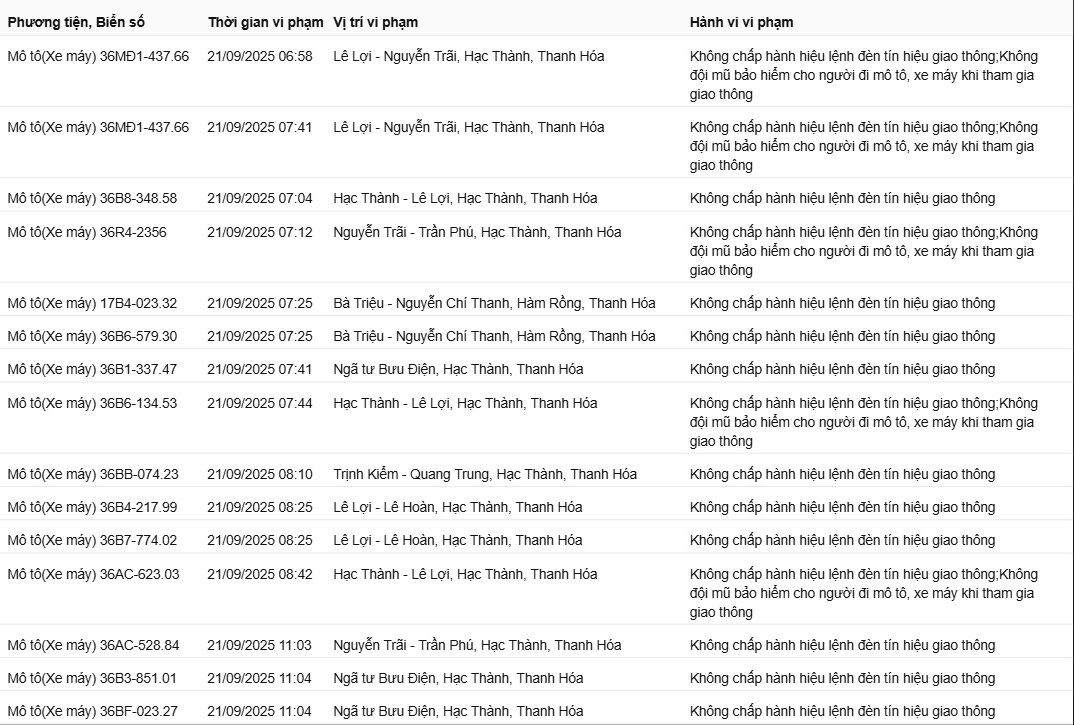Select plate 36BF-023.27 in last row
Viewport: 1074px width, 725px height.
pyautogui.click(x=93, y=711)
